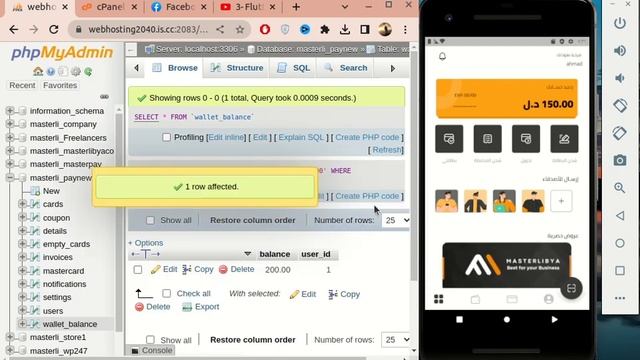Bookmark page with star icon
This screenshot has width=640, height=360.
coord(240,29)
